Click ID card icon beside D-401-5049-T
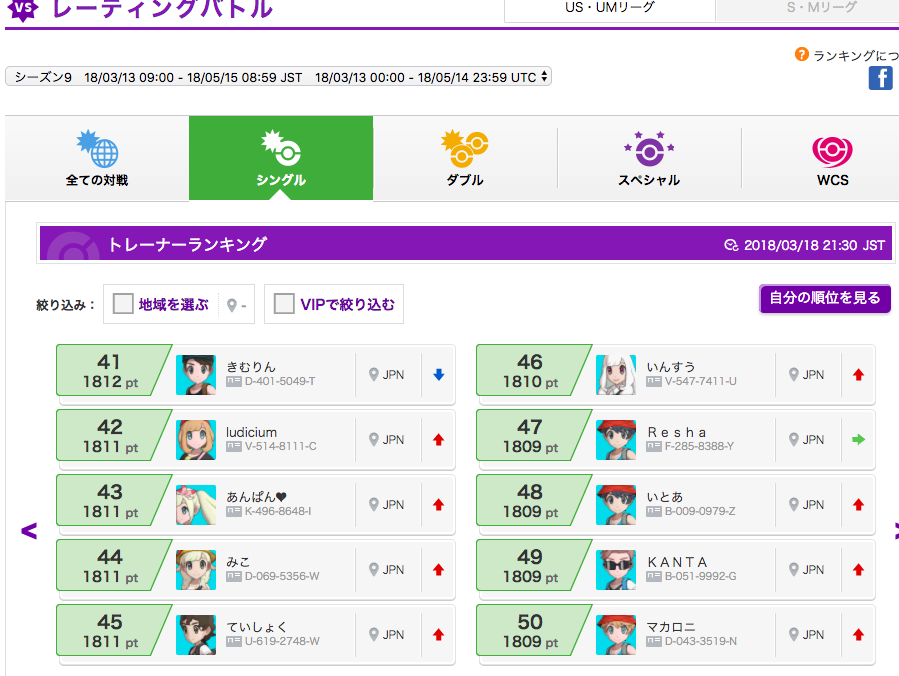This screenshot has width=899, height=676. pos(233,381)
